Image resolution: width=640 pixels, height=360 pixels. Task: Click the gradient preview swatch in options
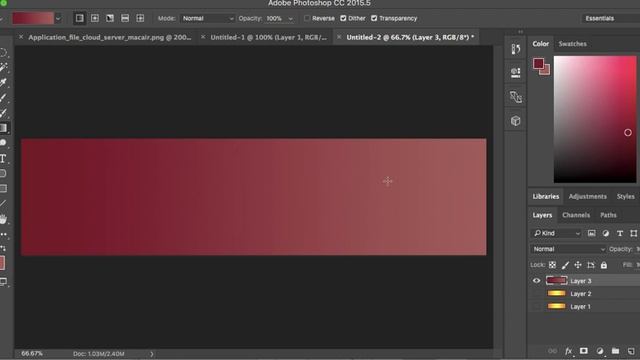tap(33, 18)
